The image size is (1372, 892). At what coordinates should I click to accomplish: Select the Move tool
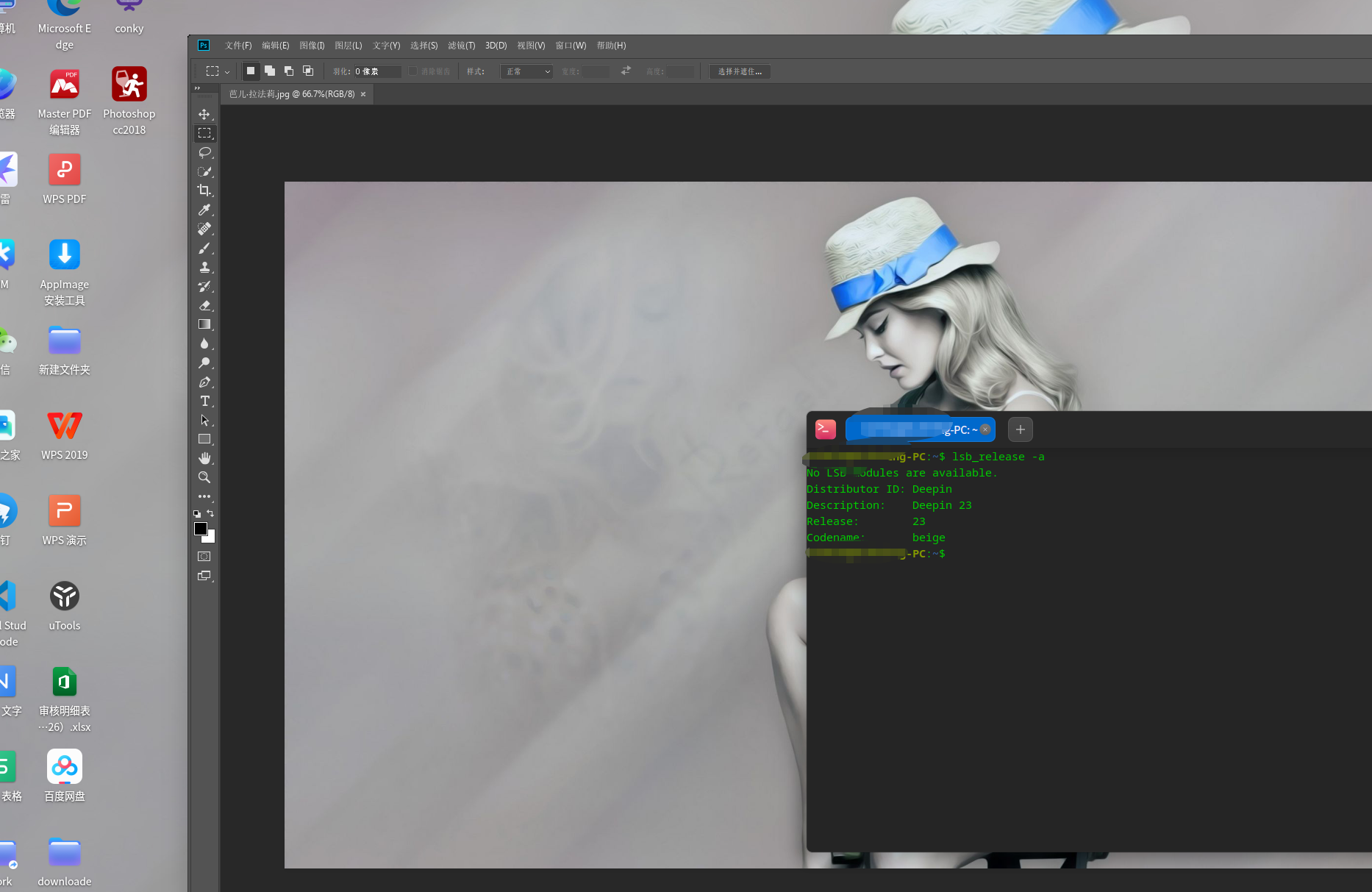[x=204, y=114]
